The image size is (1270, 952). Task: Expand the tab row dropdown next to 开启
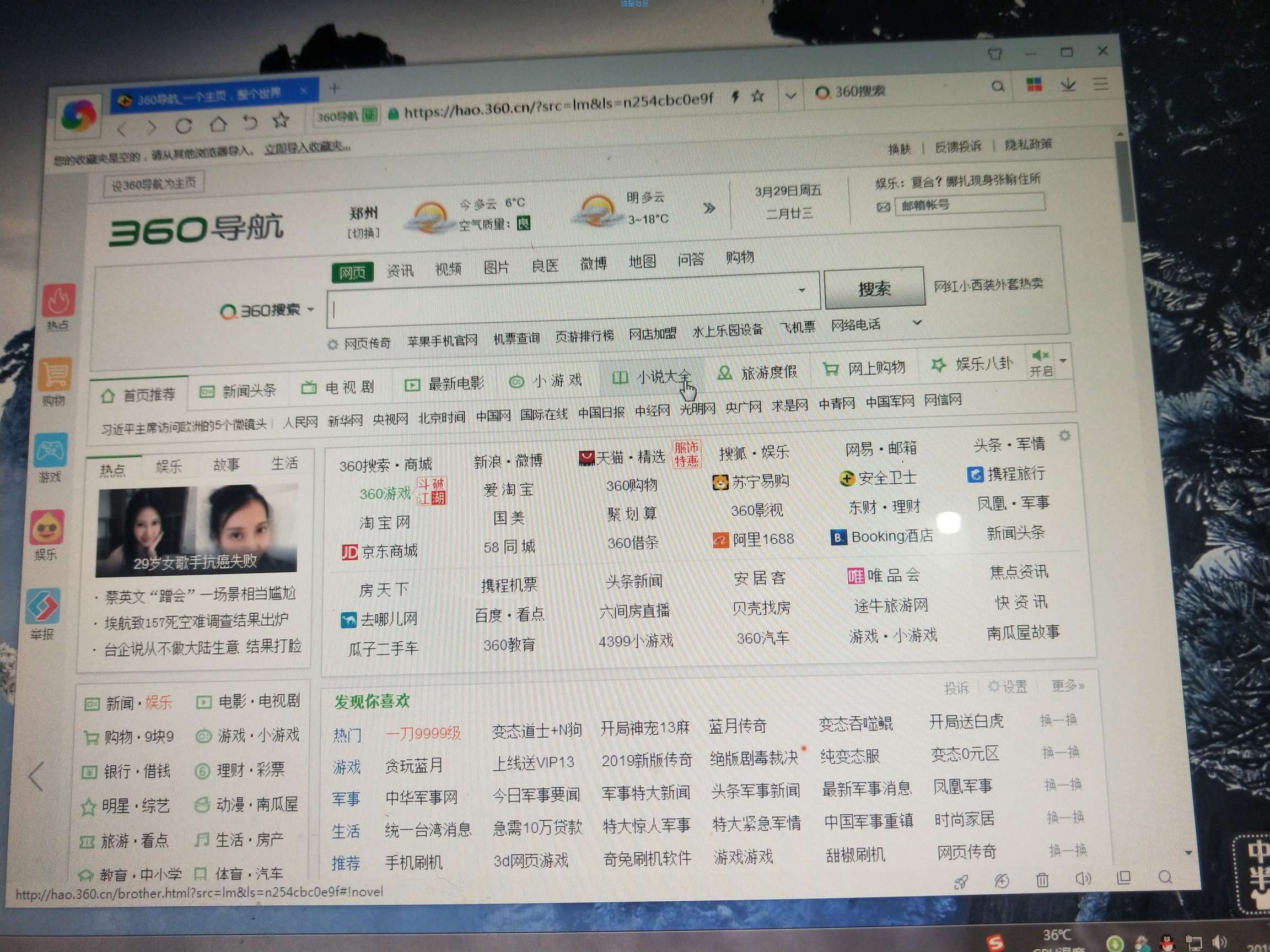click(x=1063, y=361)
